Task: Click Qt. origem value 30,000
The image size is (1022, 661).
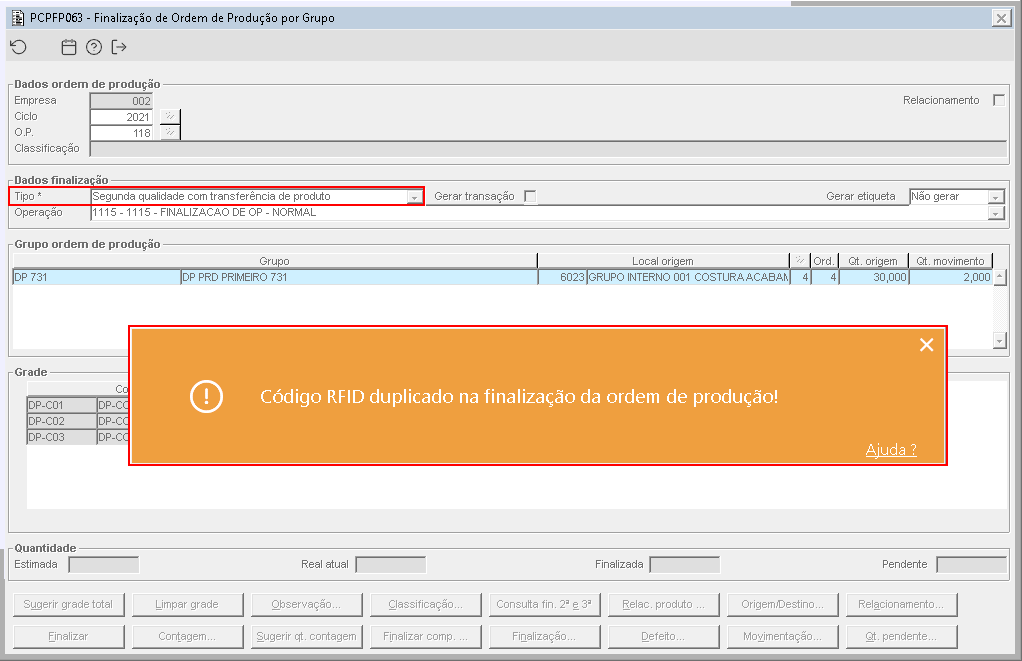Action: click(873, 277)
